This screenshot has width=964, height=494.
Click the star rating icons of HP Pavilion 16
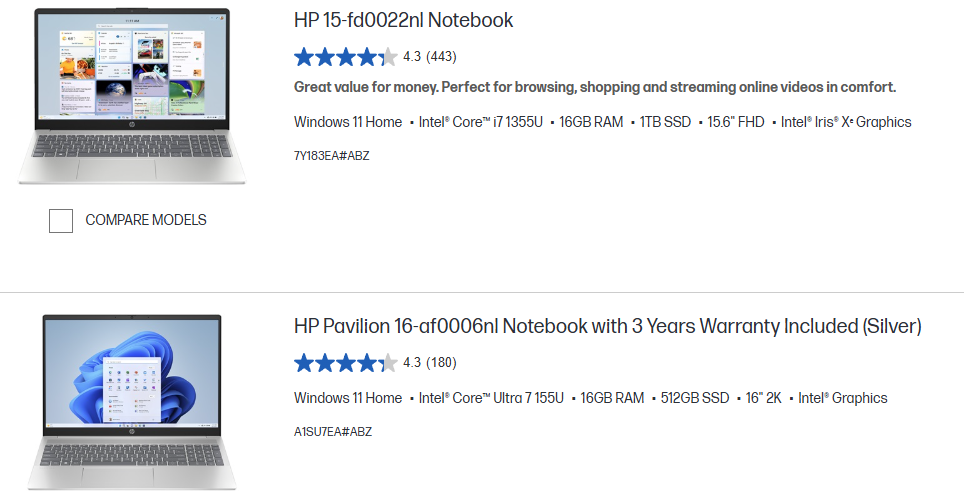[x=346, y=363]
